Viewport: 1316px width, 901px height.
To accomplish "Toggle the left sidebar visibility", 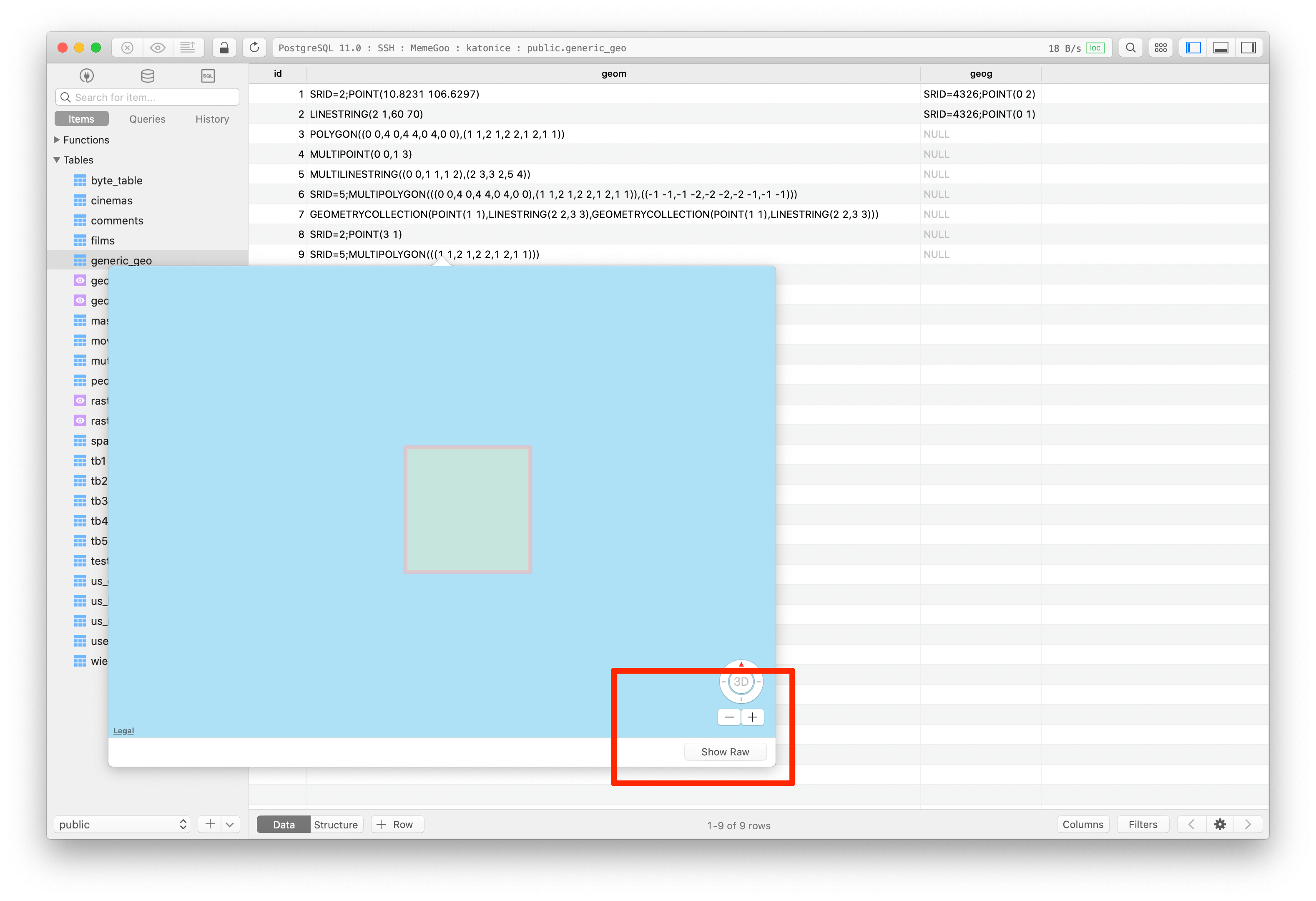I will pyautogui.click(x=1192, y=48).
